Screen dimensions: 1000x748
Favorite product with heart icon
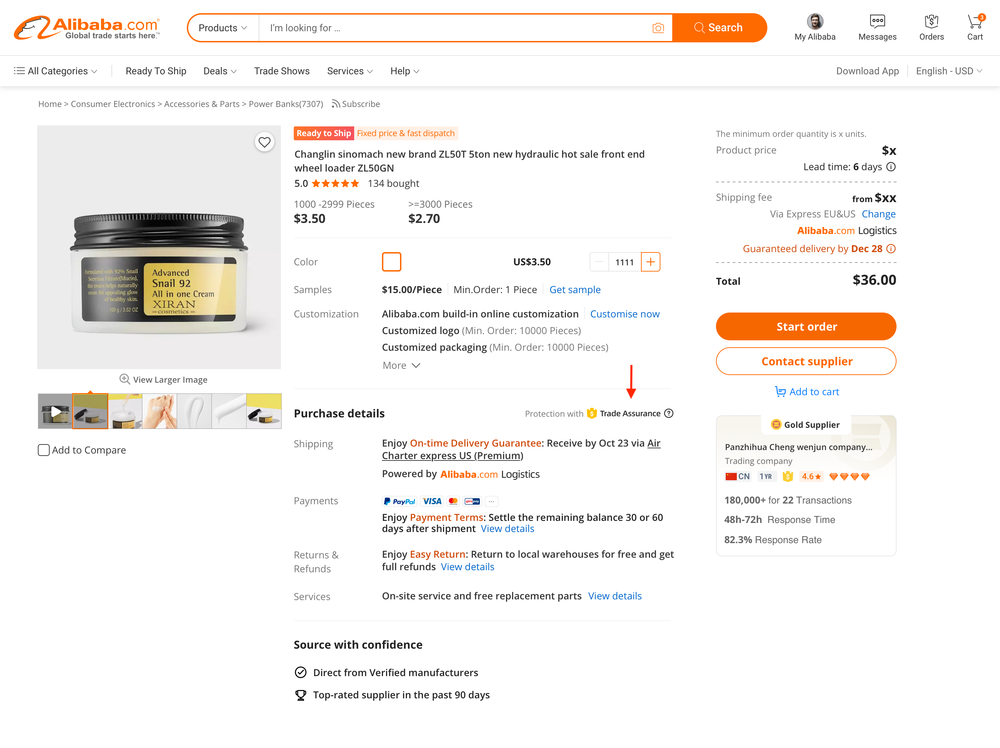[x=264, y=142]
